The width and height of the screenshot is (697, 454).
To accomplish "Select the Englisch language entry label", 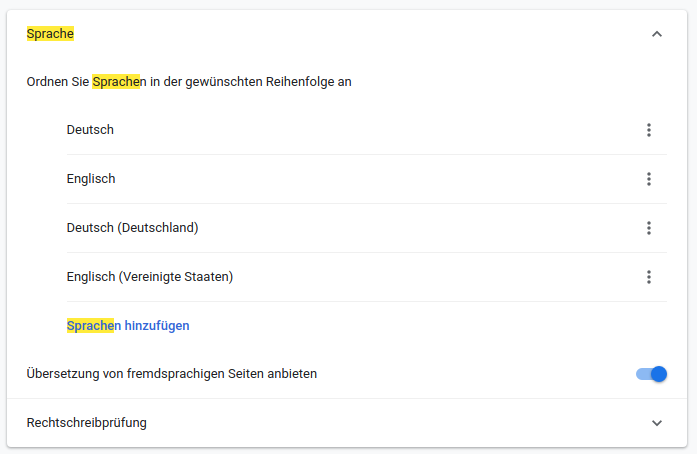I will pyautogui.click(x=91, y=179).
